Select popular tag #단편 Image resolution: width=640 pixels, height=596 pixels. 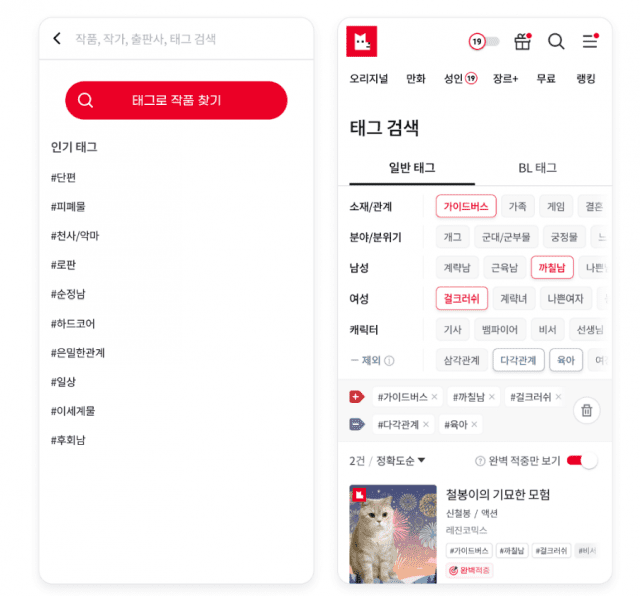(63, 178)
